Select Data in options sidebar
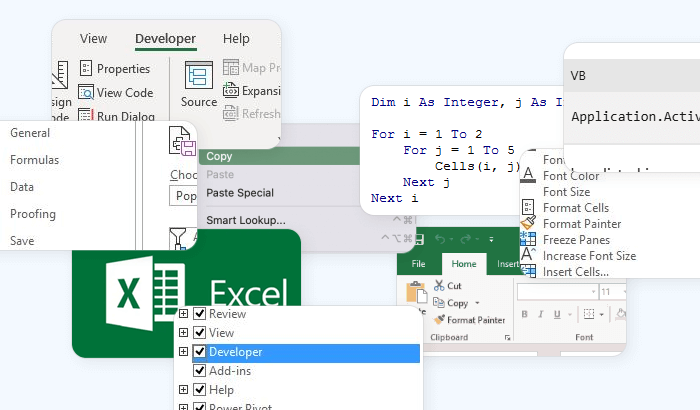The image size is (700, 410). [x=22, y=187]
